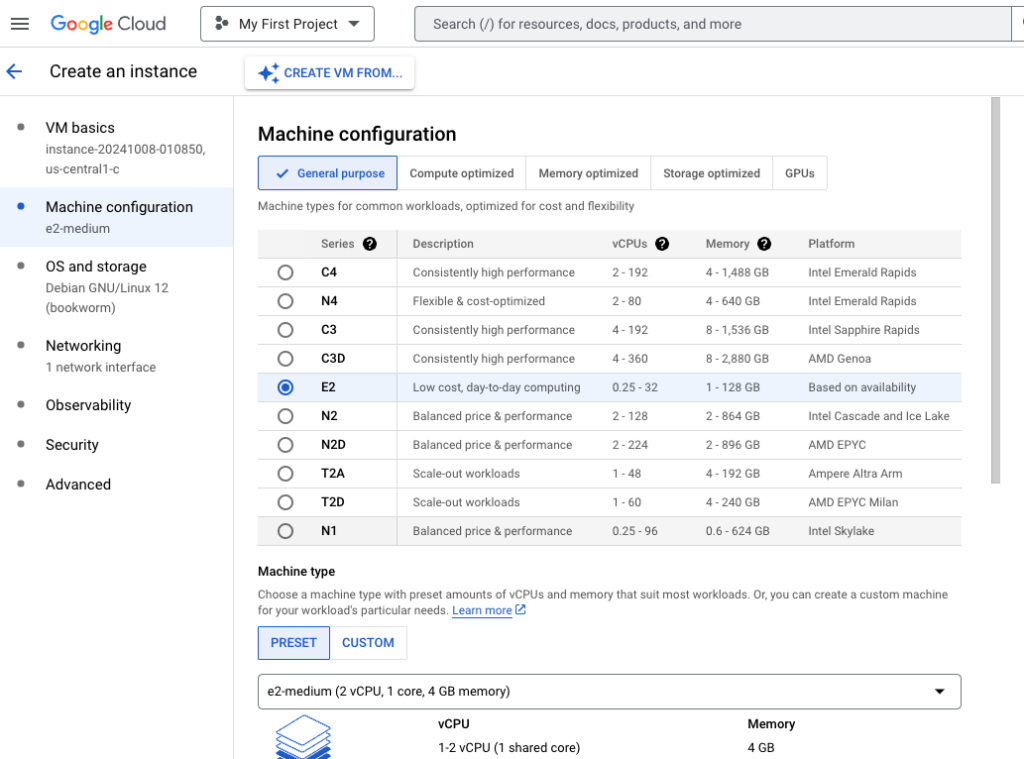Click 'AMD Genoa' platform cell
The width and height of the screenshot is (1024, 759).
point(839,359)
